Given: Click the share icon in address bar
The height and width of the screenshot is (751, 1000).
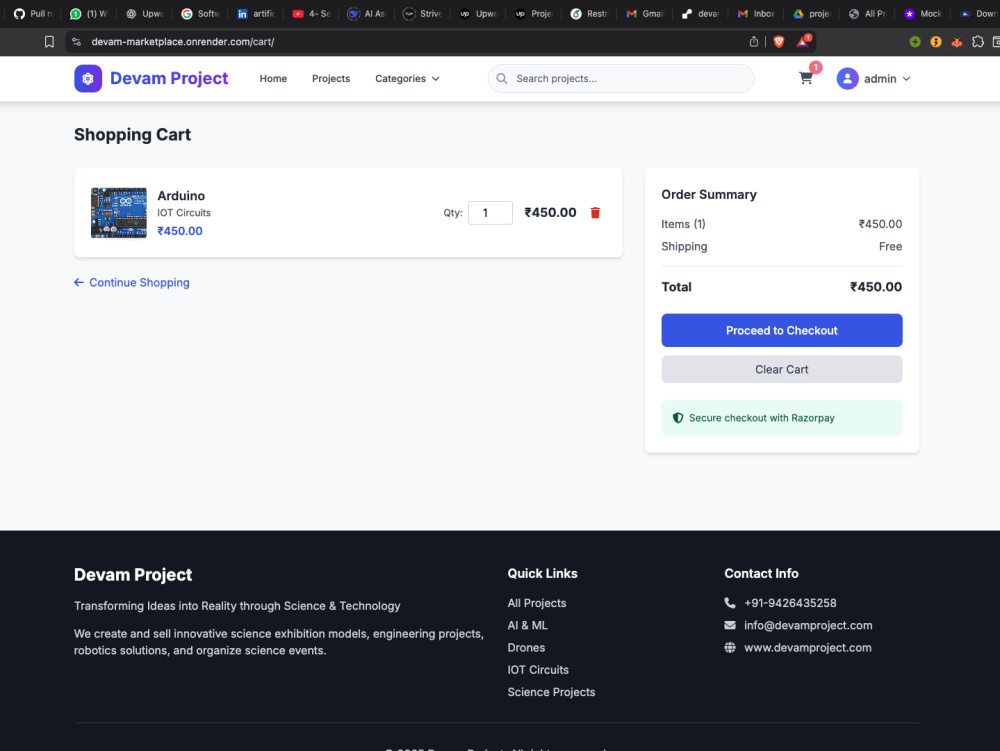Looking at the screenshot, I should (x=754, y=41).
